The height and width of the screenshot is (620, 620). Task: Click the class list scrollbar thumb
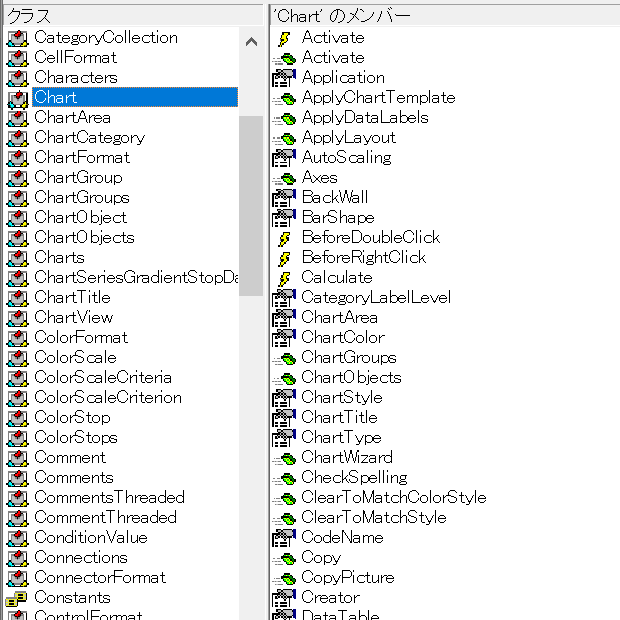pos(251,206)
